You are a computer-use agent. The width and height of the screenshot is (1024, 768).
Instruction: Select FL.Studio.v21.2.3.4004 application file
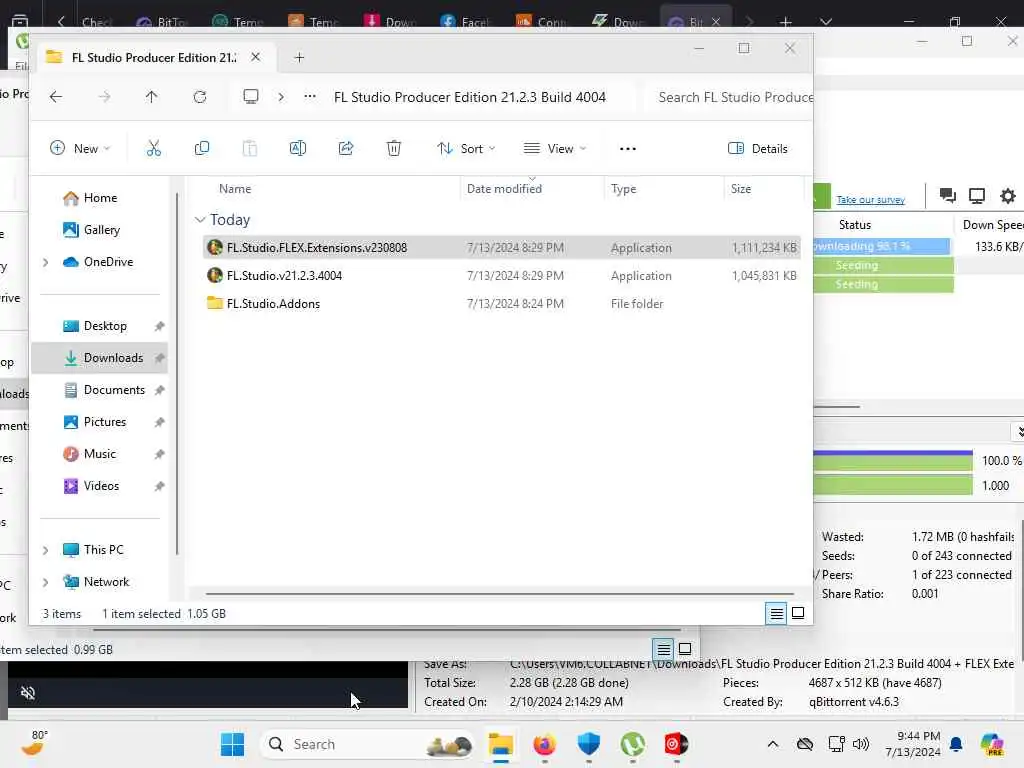click(502, 276)
